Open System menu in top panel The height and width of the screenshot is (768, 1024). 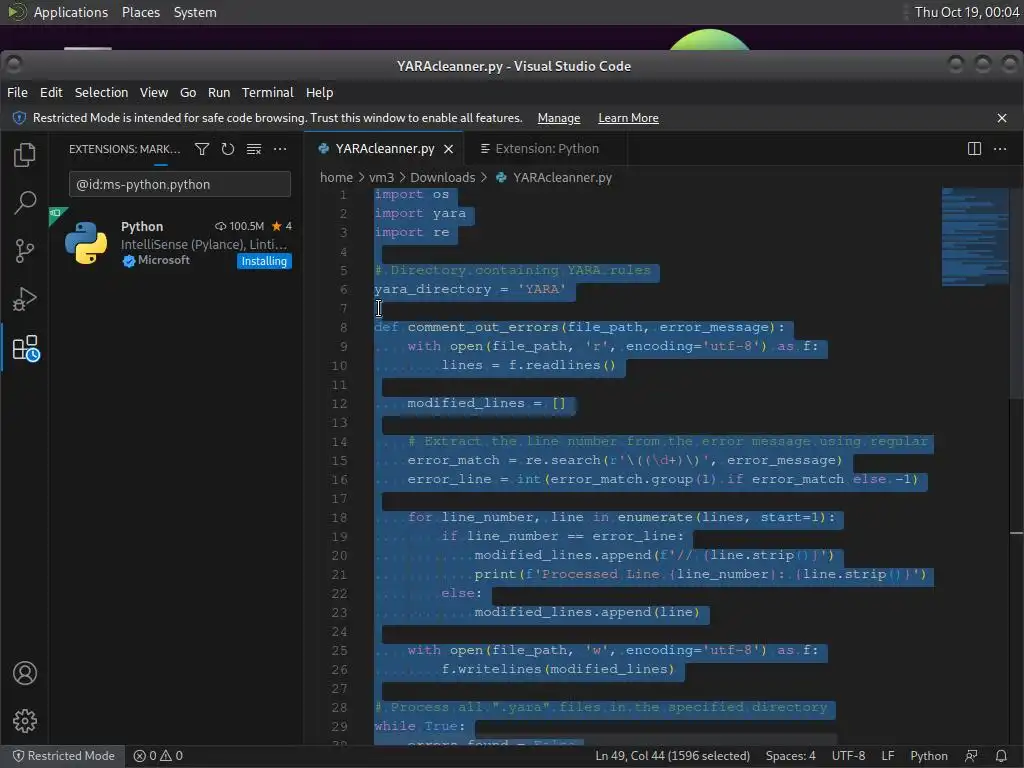195,12
